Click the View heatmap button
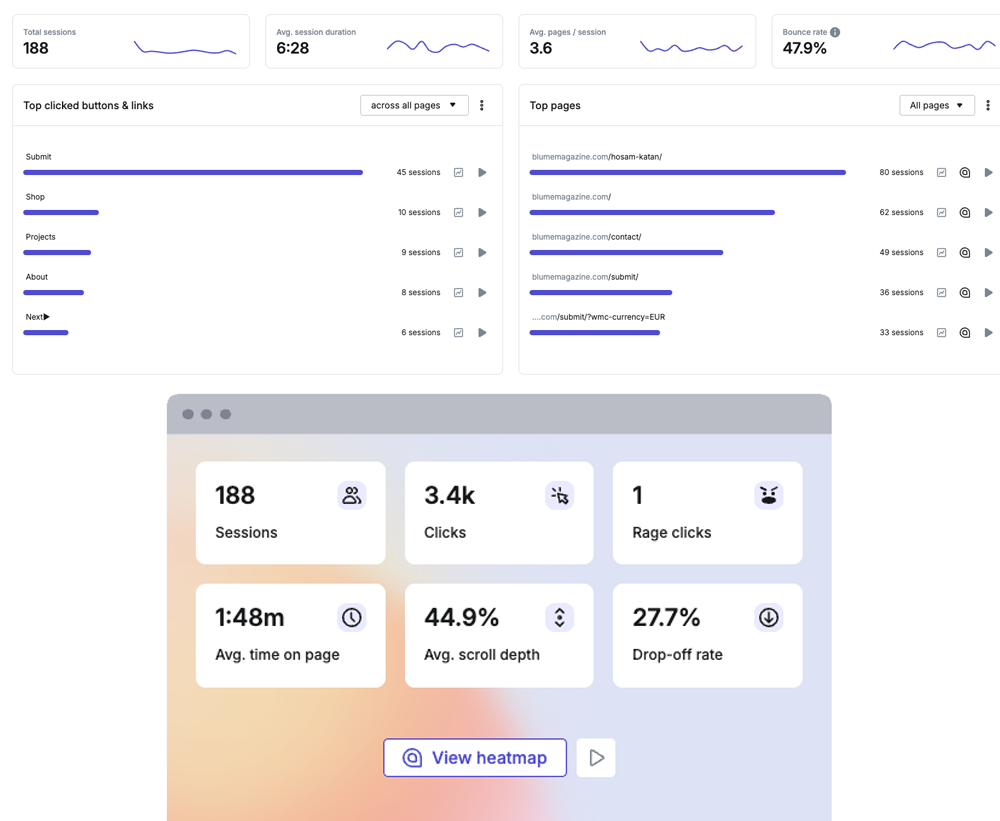Image resolution: width=1000 pixels, height=821 pixels. (x=474, y=757)
